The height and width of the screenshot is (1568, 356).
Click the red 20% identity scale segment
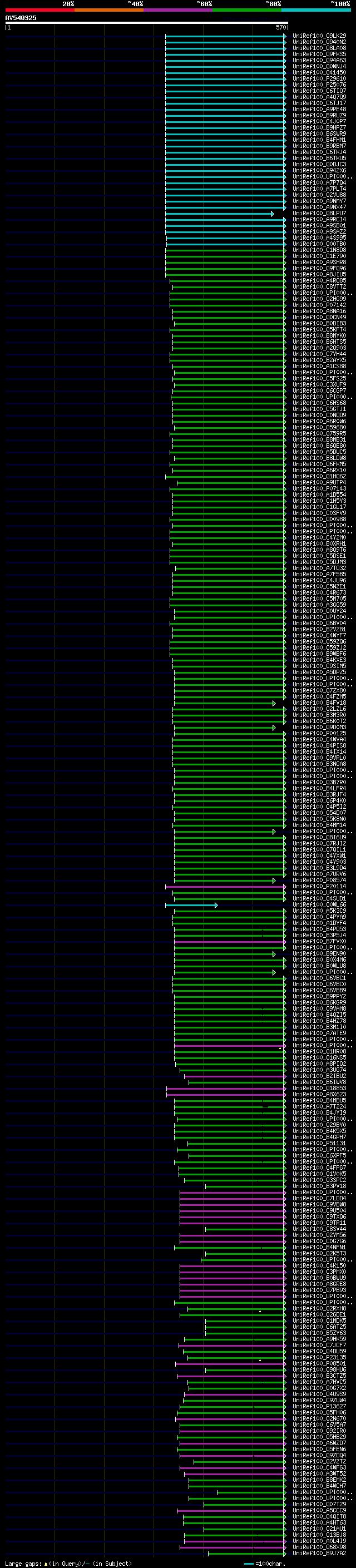(x=39, y=10)
